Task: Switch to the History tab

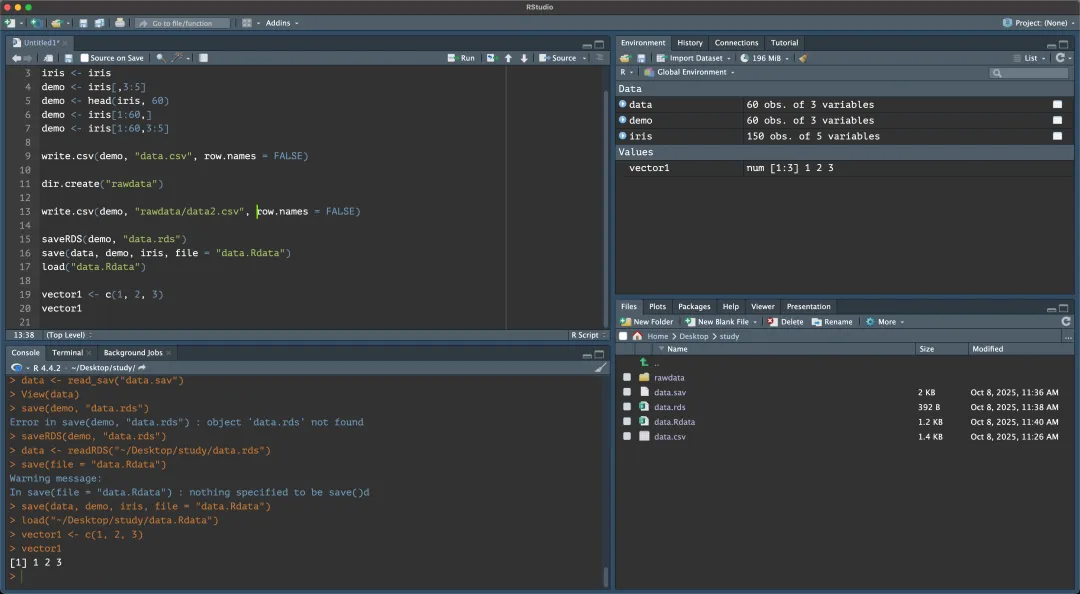Action: point(689,43)
